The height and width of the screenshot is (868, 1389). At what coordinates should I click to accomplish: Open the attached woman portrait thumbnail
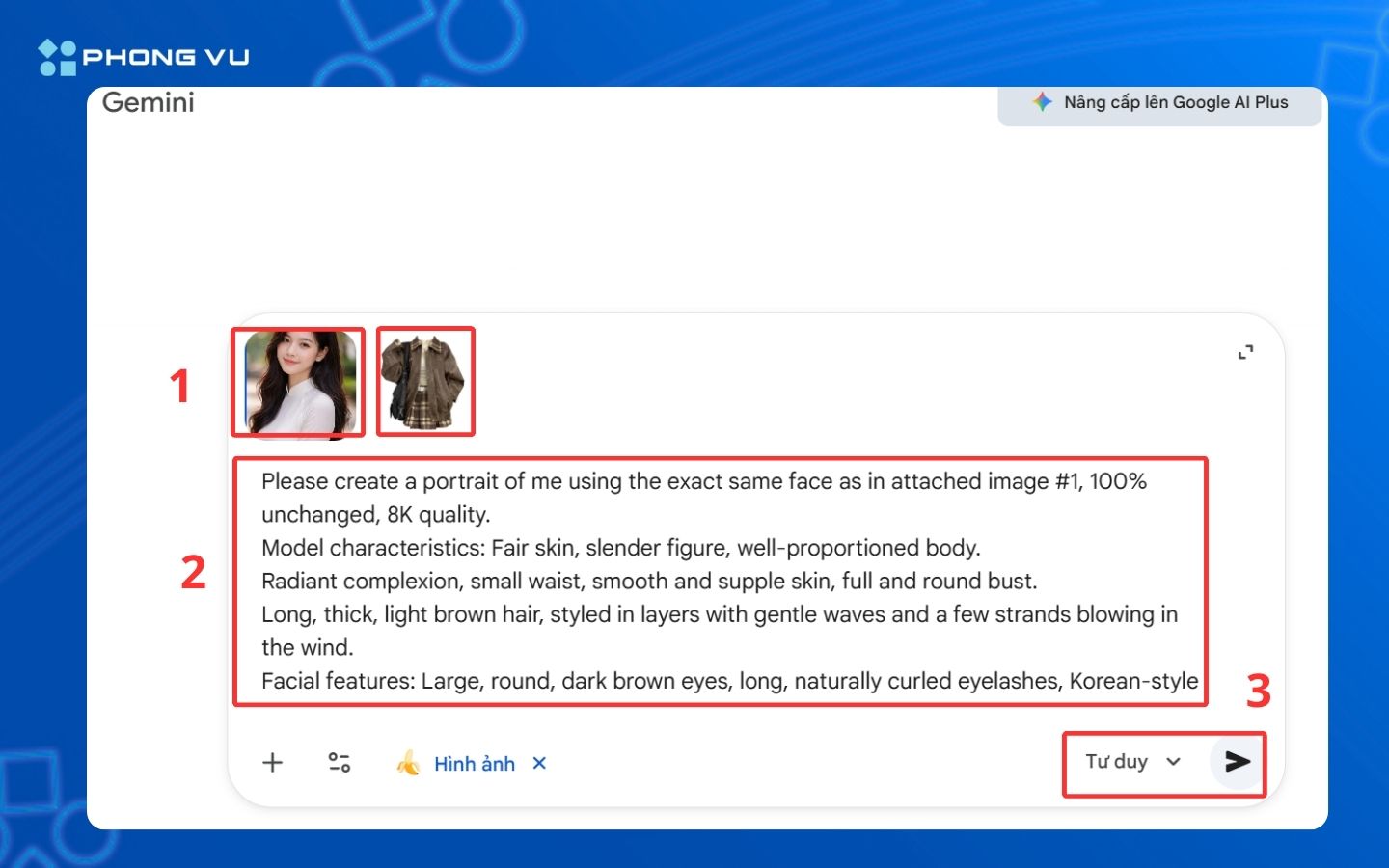300,383
